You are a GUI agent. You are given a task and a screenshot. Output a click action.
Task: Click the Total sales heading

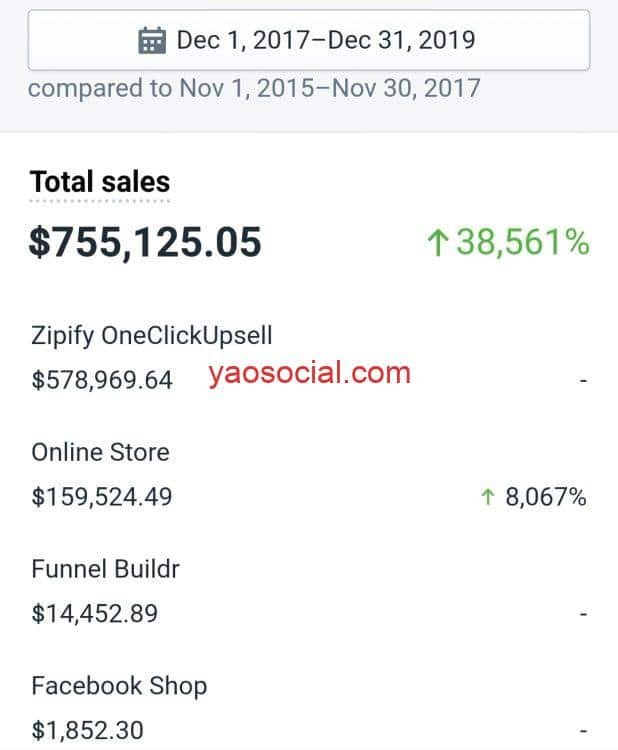(x=100, y=182)
